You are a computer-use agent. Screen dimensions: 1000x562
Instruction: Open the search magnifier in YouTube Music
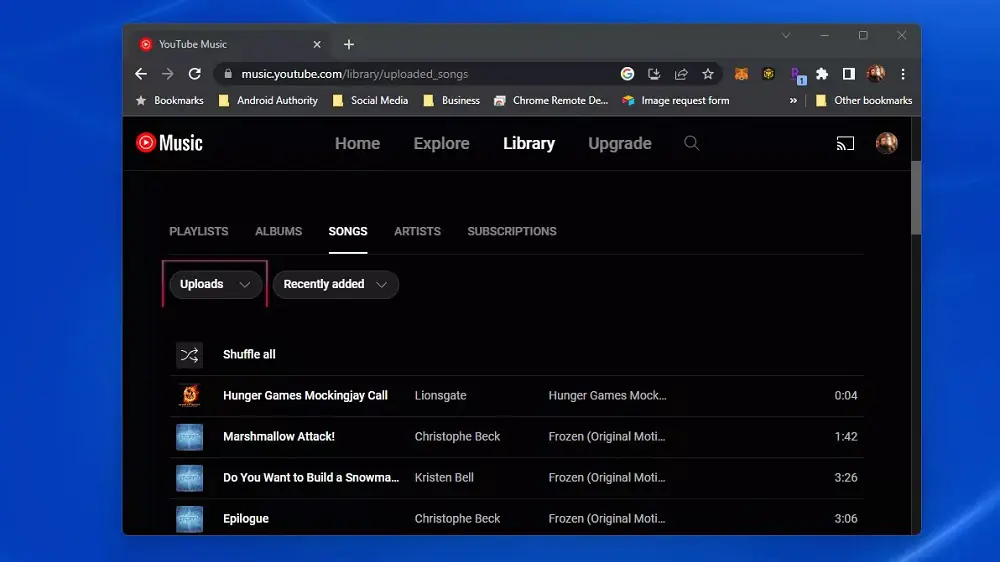691,143
